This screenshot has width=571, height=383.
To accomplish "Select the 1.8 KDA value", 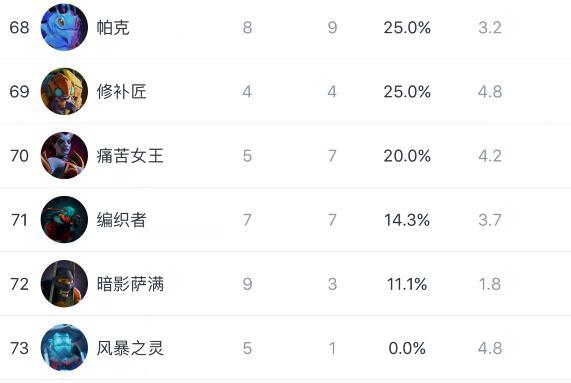I will [490, 284].
